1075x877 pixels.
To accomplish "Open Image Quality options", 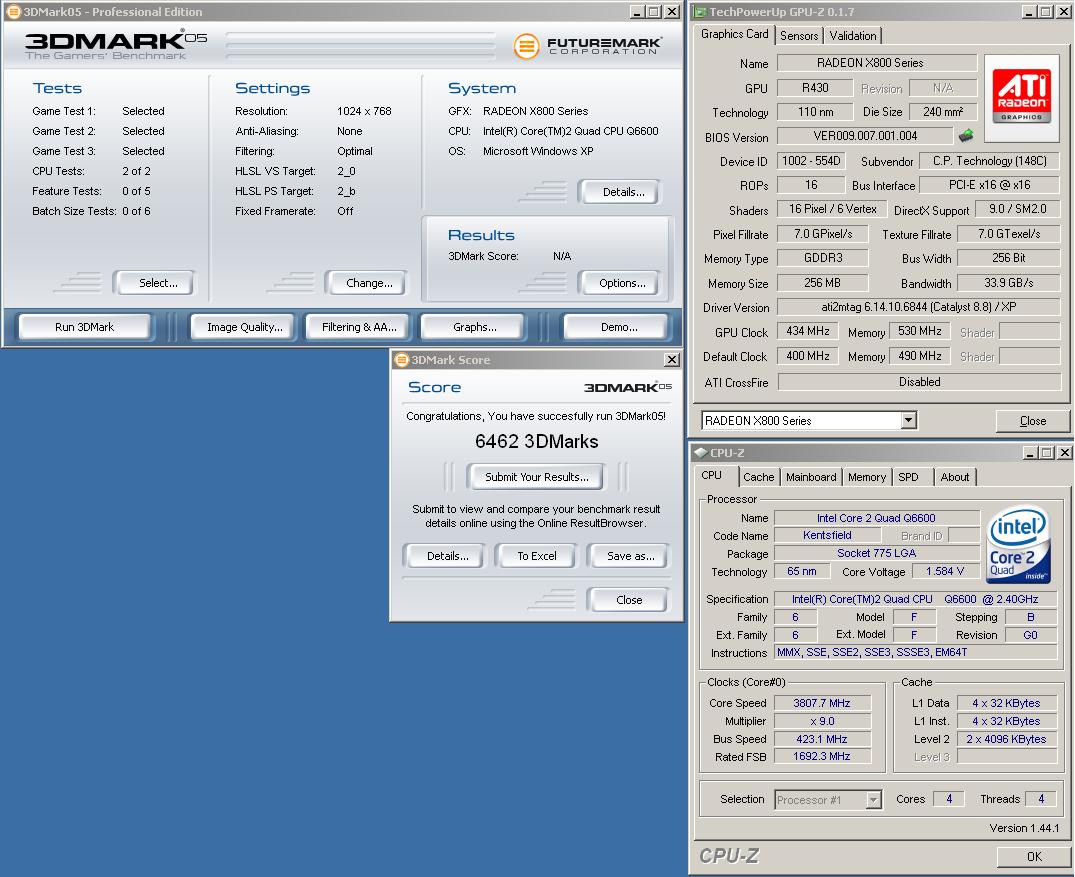I will (245, 327).
